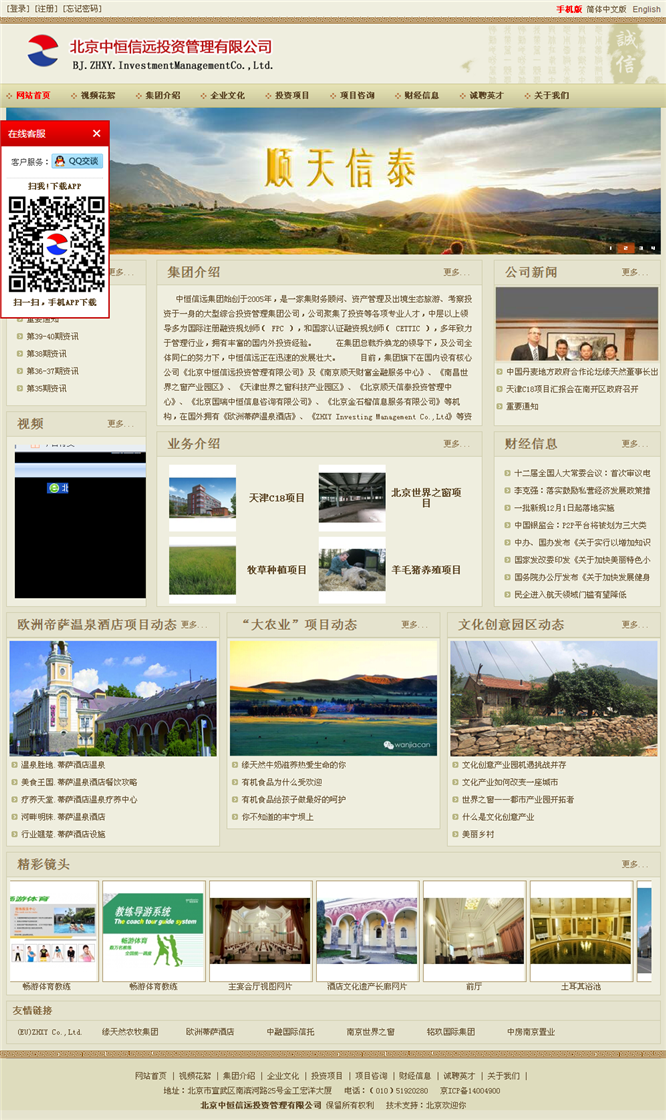The image size is (666, 1120).
Task: Select banner slide indicator 4
Action: [x=653, y=247]
